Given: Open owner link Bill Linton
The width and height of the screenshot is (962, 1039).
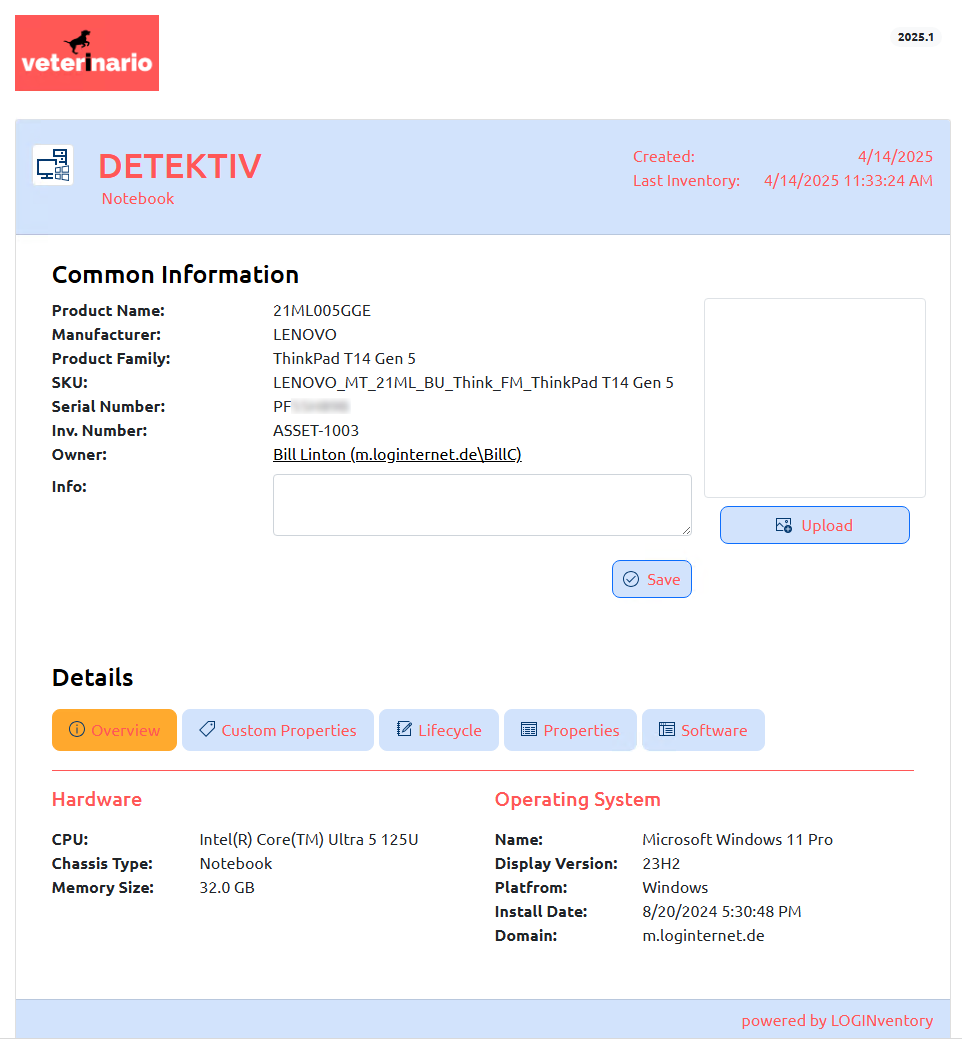Looking at the screenshot, I should (x=397, y=455).
